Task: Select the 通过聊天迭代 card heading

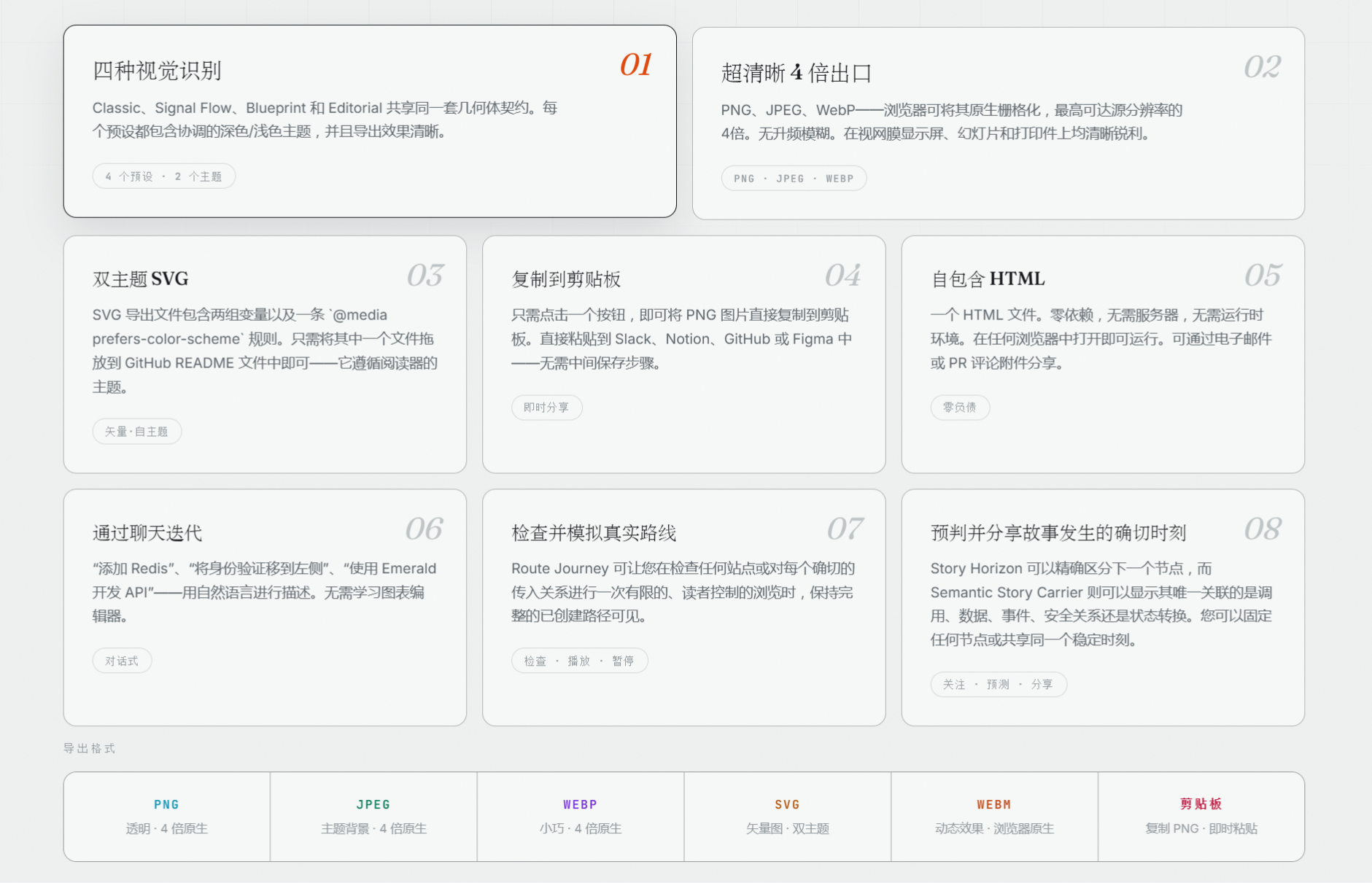Action: (147, 533)
